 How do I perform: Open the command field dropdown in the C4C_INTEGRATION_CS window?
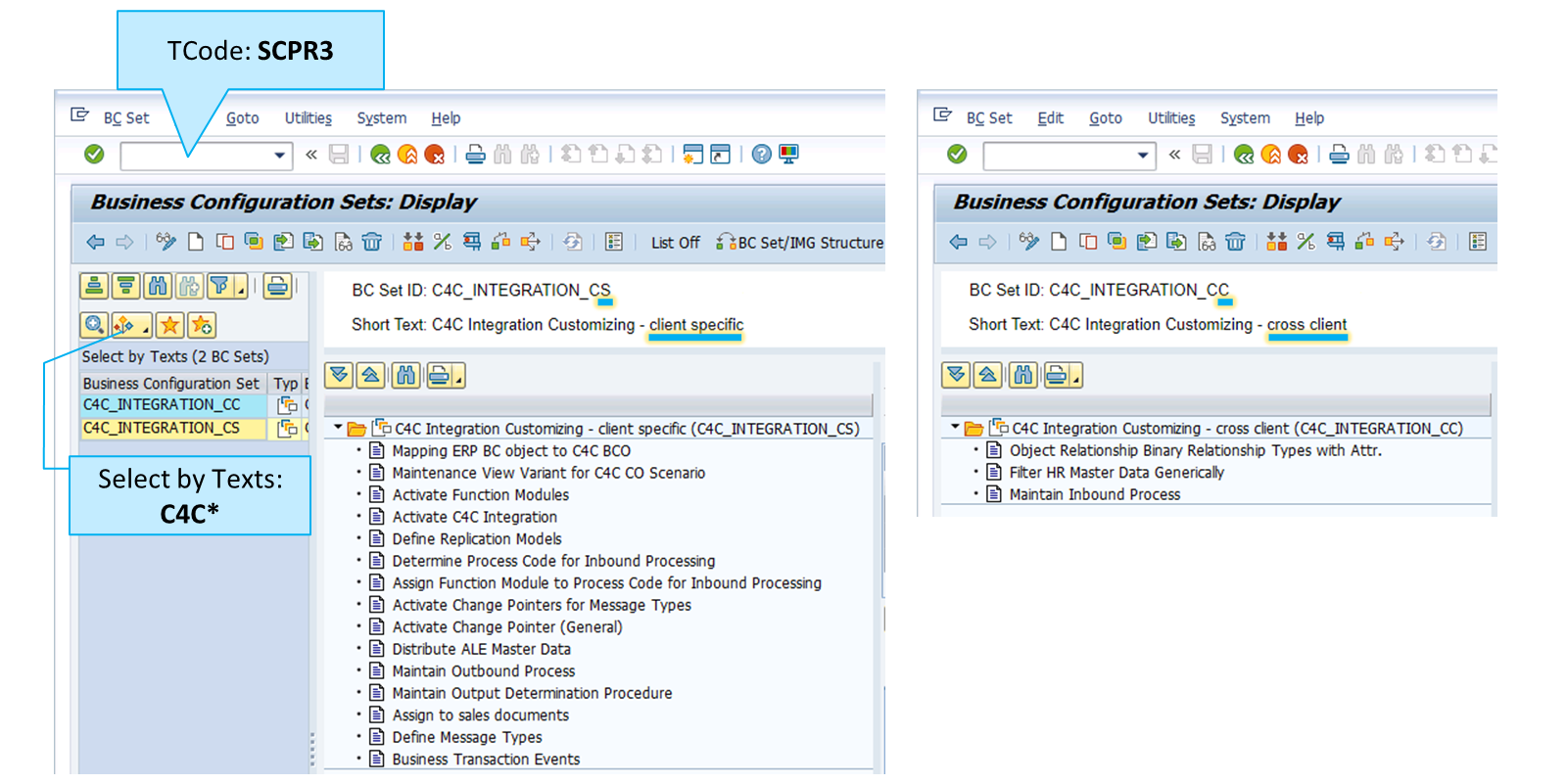280,155
